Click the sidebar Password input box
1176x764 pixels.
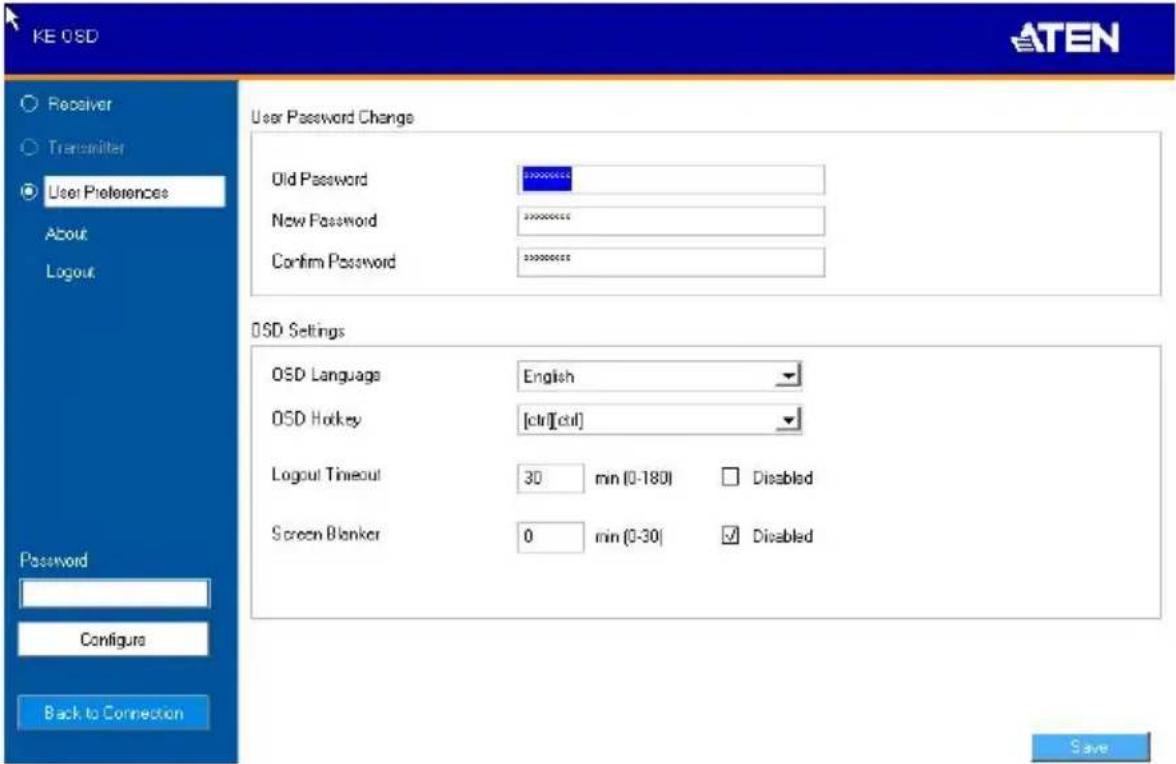point(114,594)
